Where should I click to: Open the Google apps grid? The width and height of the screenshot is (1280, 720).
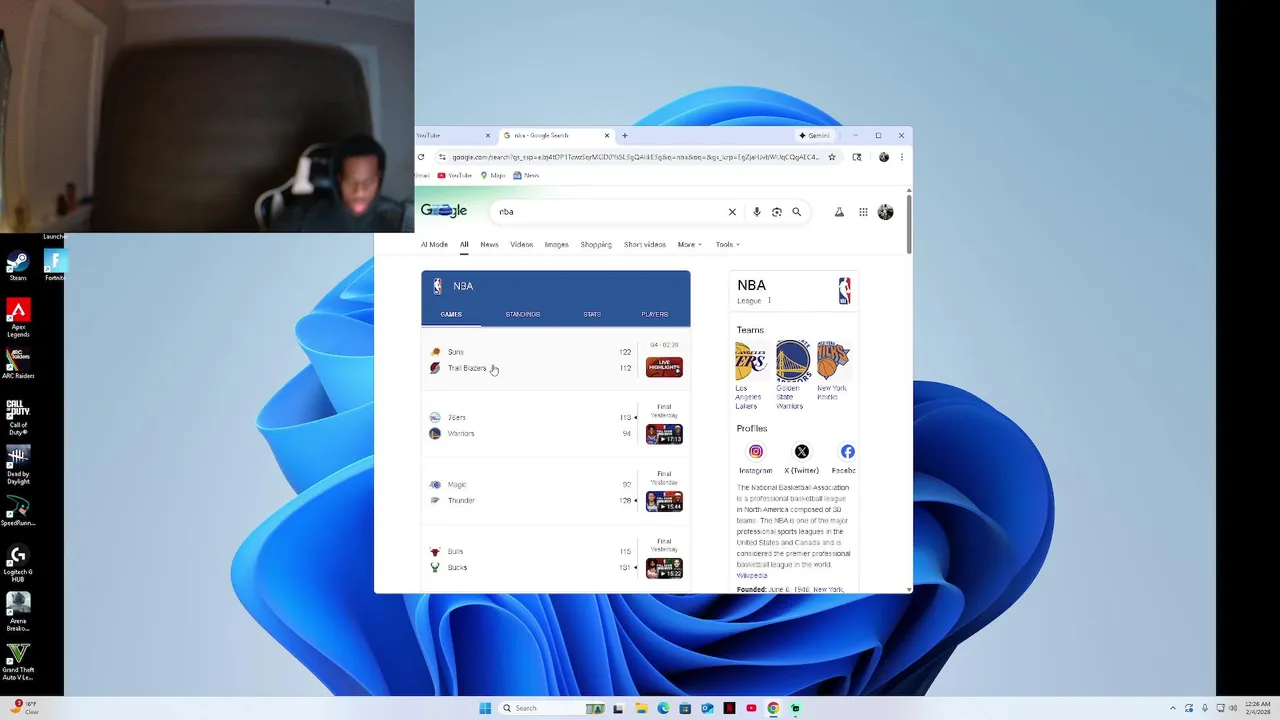click(863, 212)
